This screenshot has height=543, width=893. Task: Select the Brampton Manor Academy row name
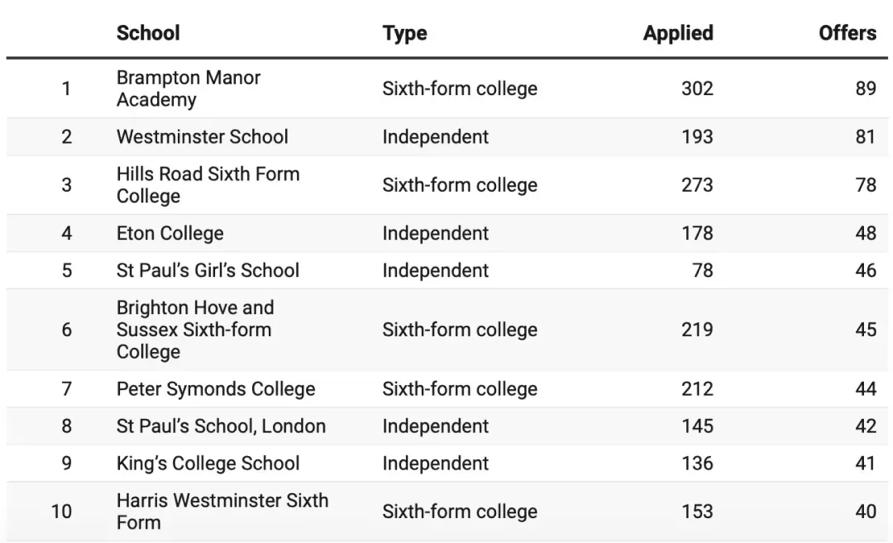(188, 89)
